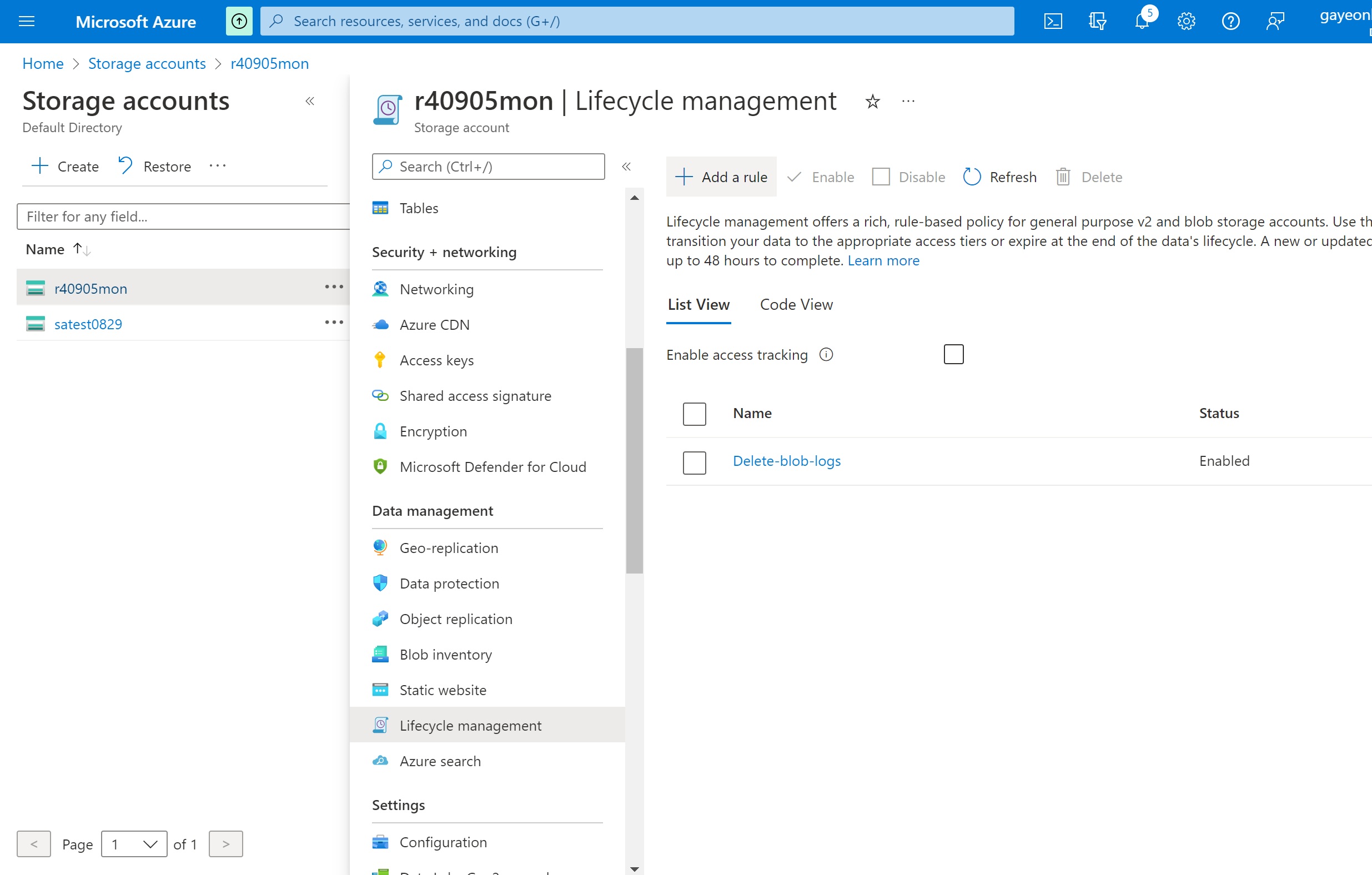The width and height of the screenshot is (1372, 875).
Task: Open Cloud Shell icon in top bar
Action: coord(1052,22)
